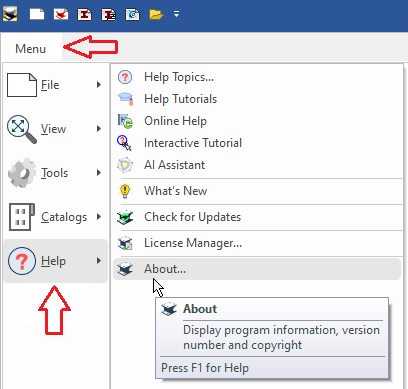Click the Online Help browser icon
Viewport: 408px width, 389px height.
(125, 121)
